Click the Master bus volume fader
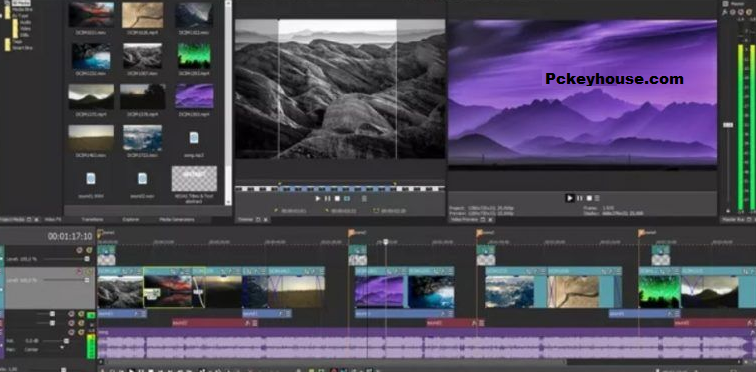The height and width of the screenshot is (372, 756). (728, 125)
